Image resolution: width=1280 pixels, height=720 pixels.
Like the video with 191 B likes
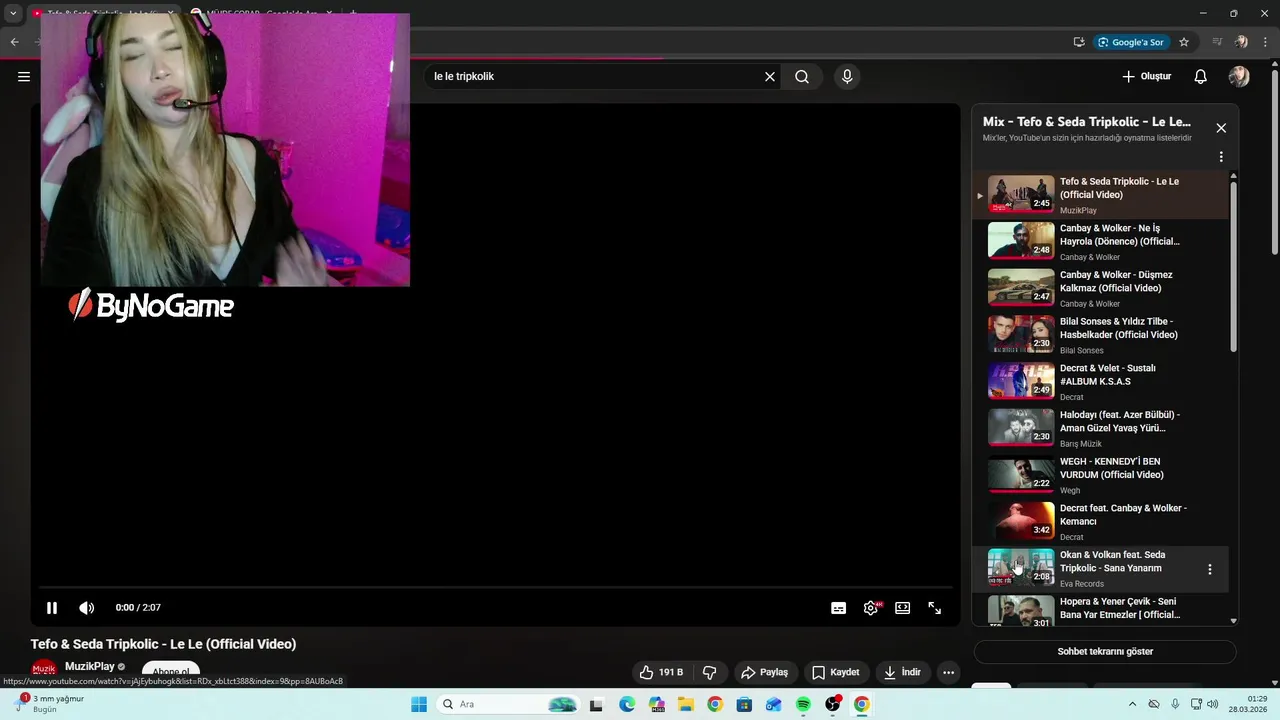[661, 672]
